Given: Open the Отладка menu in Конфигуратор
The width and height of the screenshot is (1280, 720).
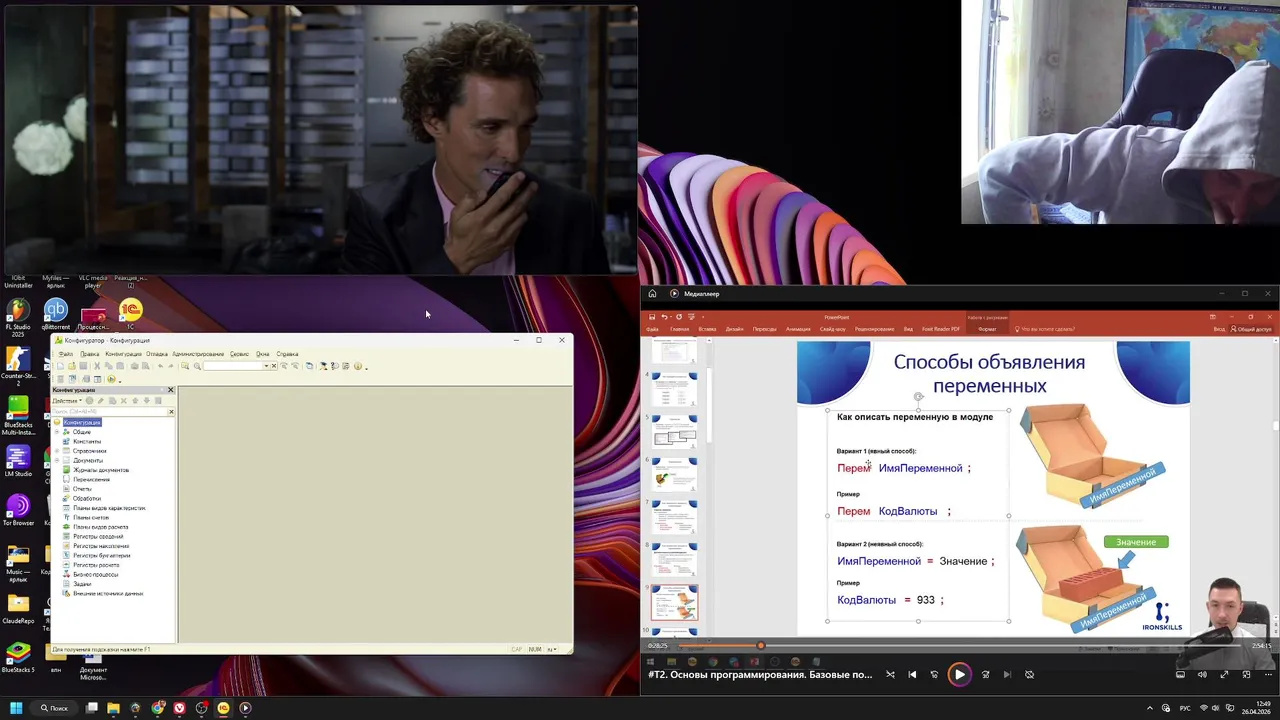Looking at the screenshot, I should coord(157,354).
